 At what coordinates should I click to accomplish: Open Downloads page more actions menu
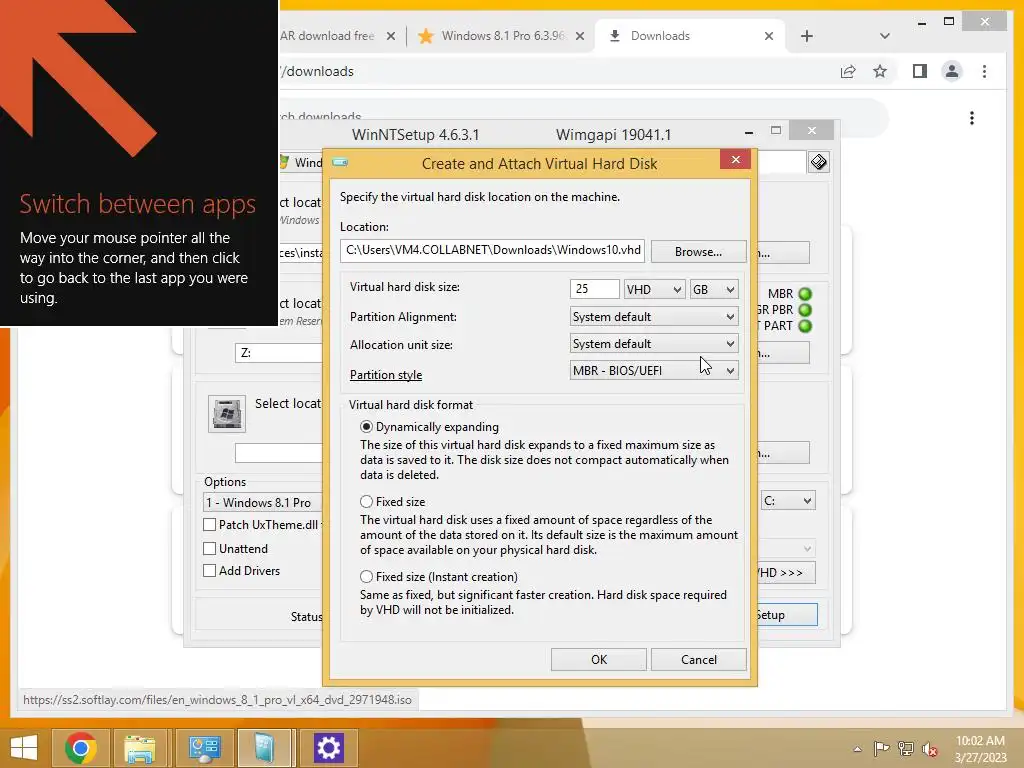(x=972, y=118)
